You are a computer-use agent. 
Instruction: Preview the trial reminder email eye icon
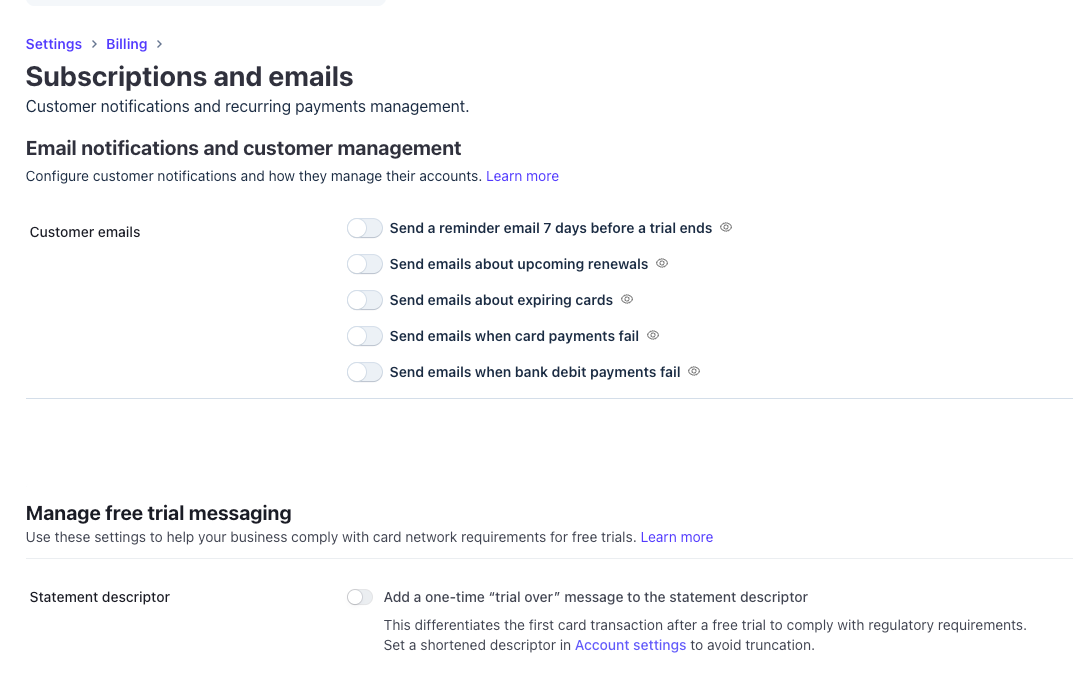(726, 228)
